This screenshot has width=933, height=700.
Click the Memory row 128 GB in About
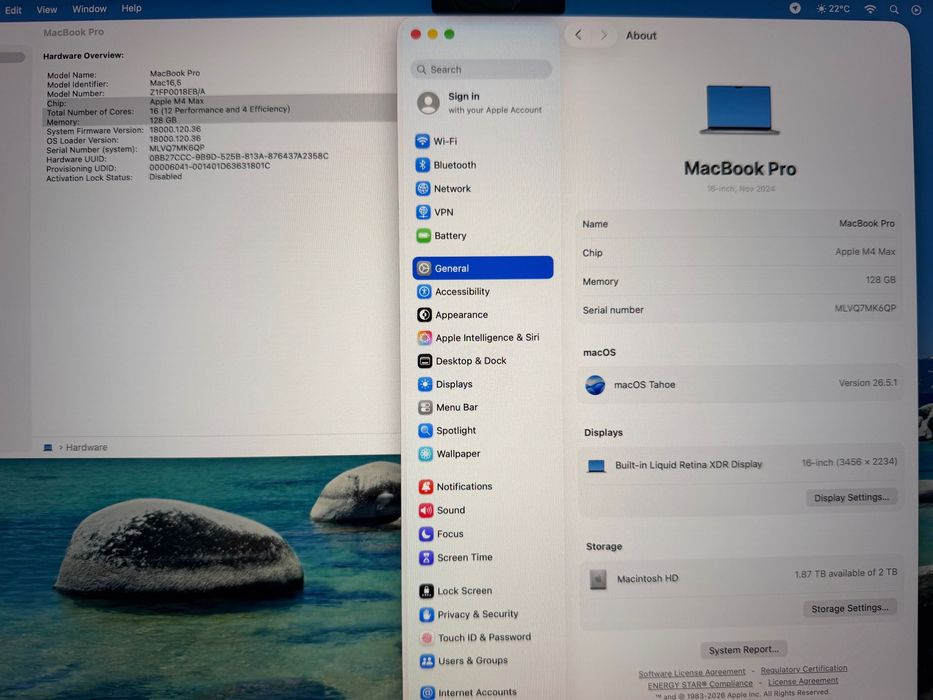pos(738,281)
